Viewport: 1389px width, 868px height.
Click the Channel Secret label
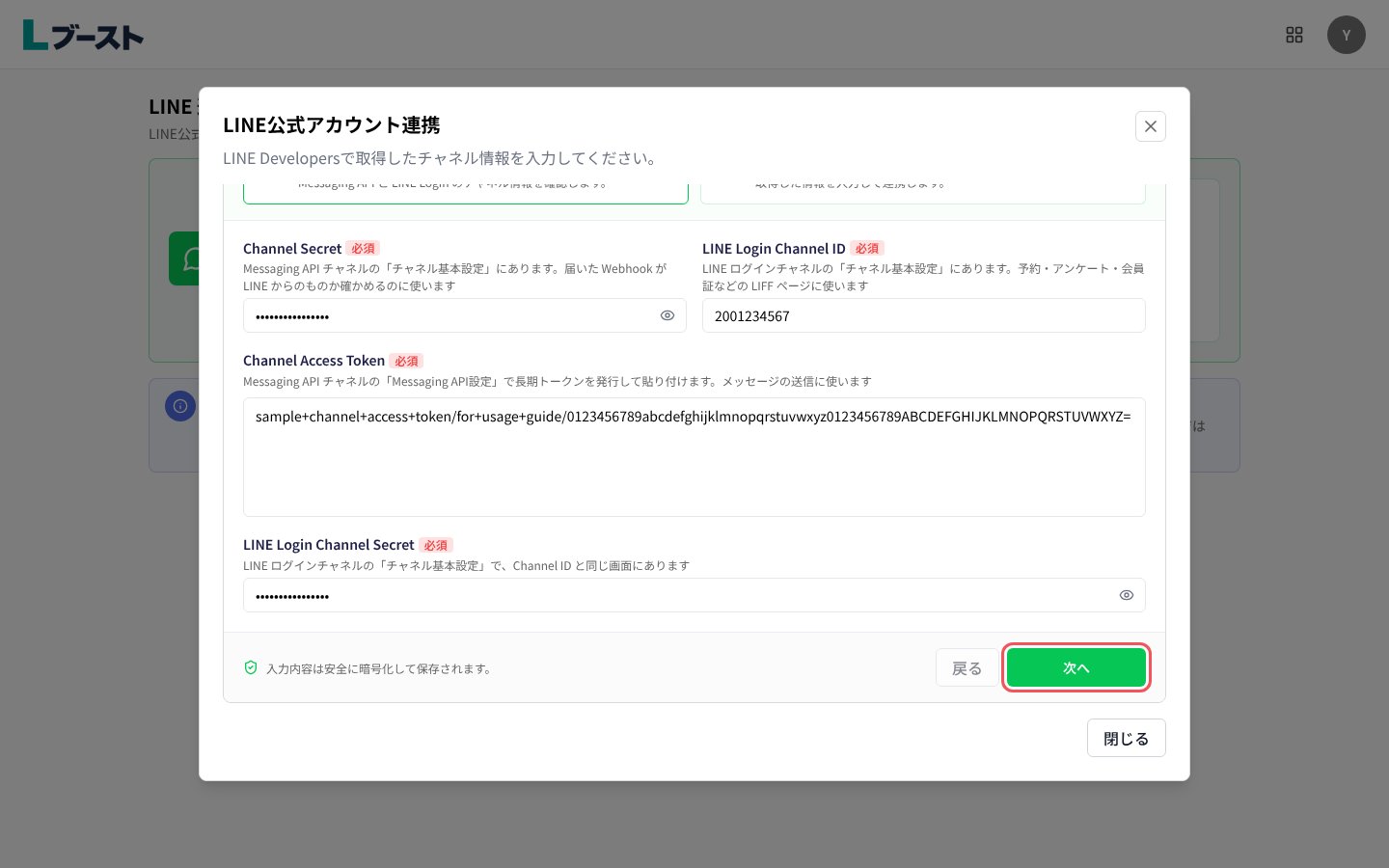click(x=292, y=248)
